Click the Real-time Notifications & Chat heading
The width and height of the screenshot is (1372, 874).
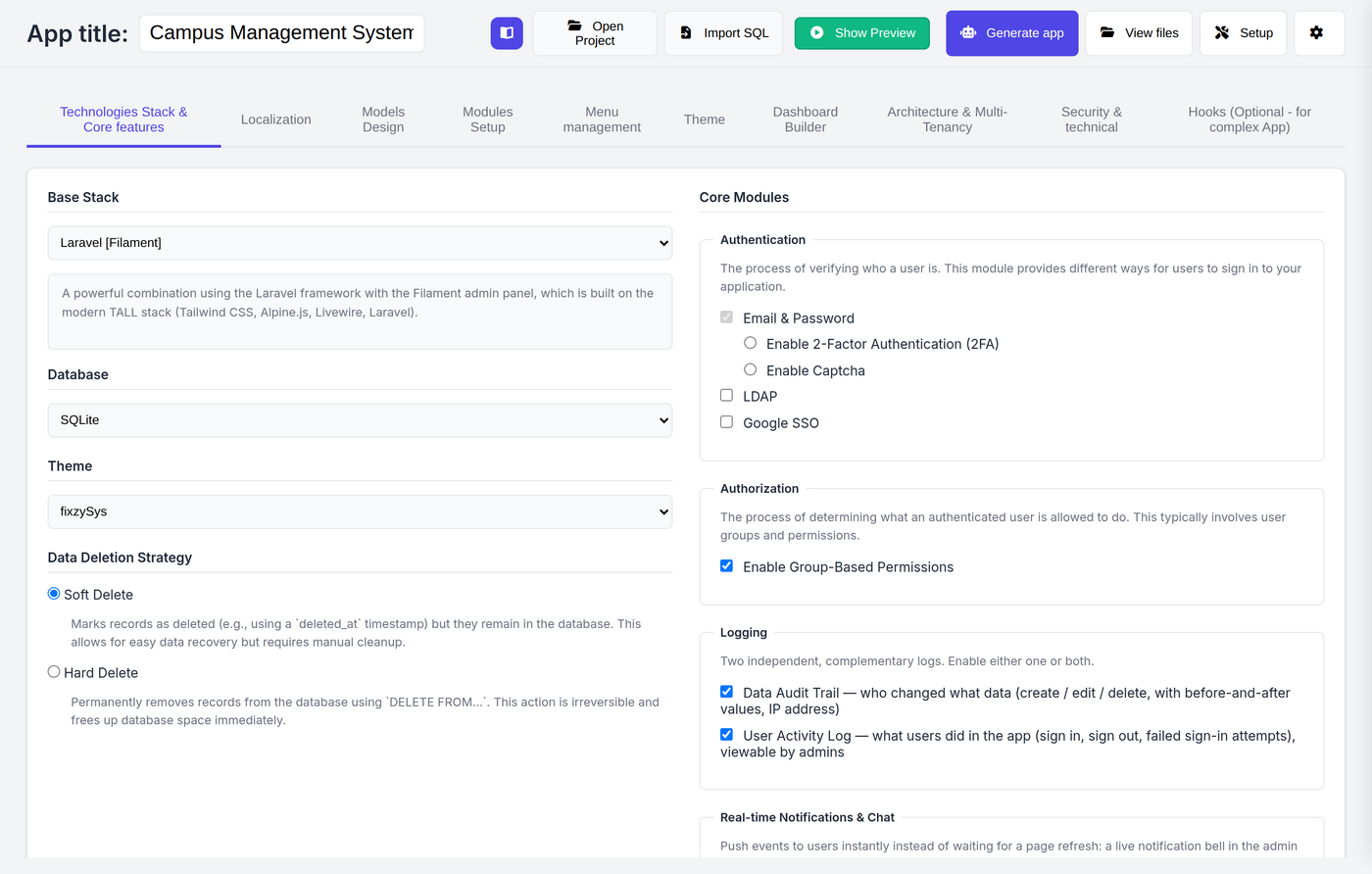tap(807, 817)
